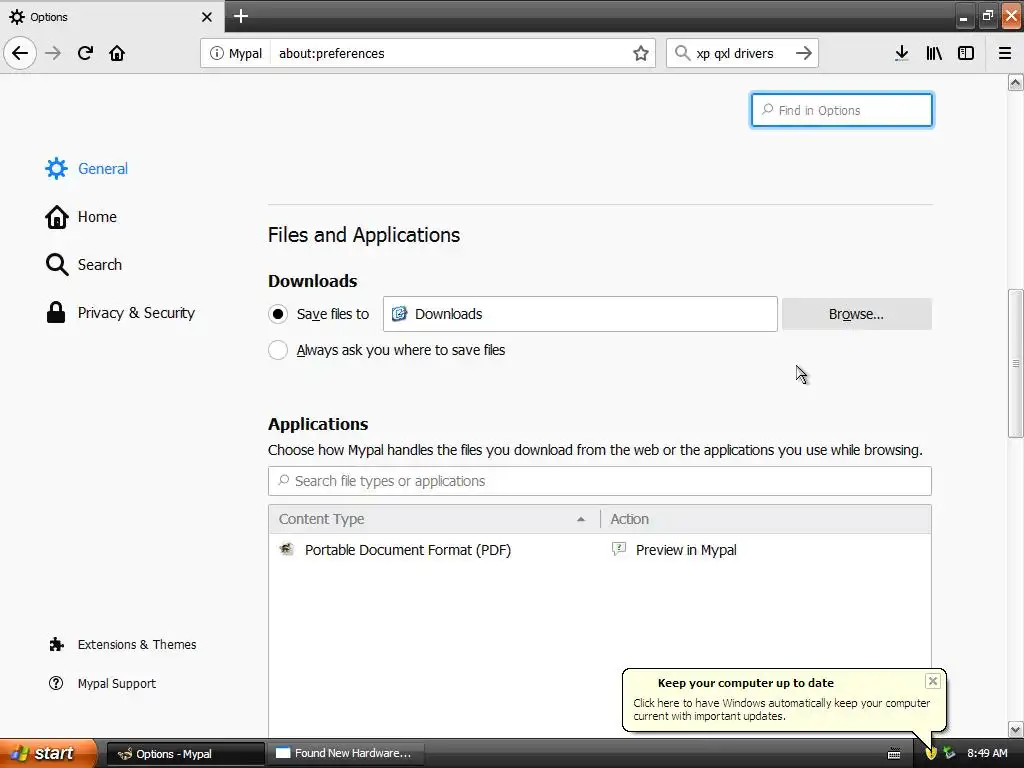Click the vertical scrollbar thumb
This screenshot has height=768, width=1024.
[1015, 363]
